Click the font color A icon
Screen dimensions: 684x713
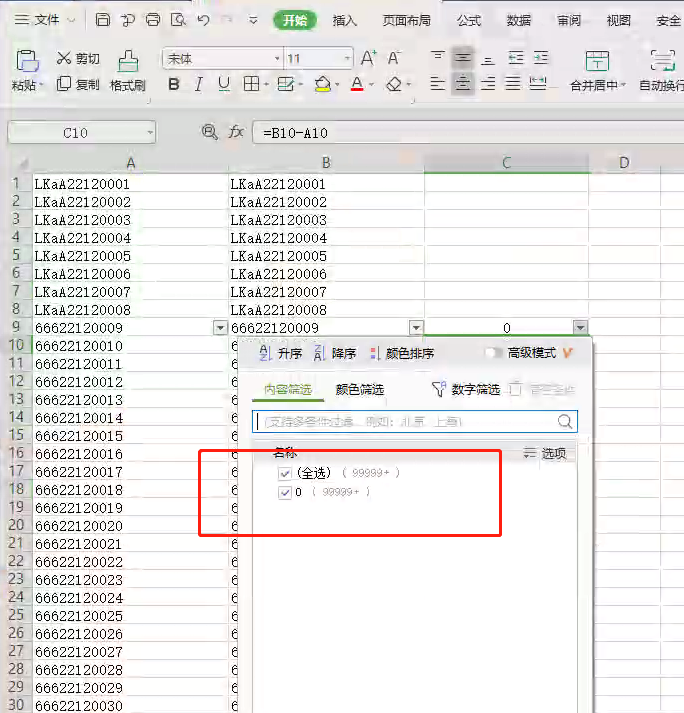point(357,84)
